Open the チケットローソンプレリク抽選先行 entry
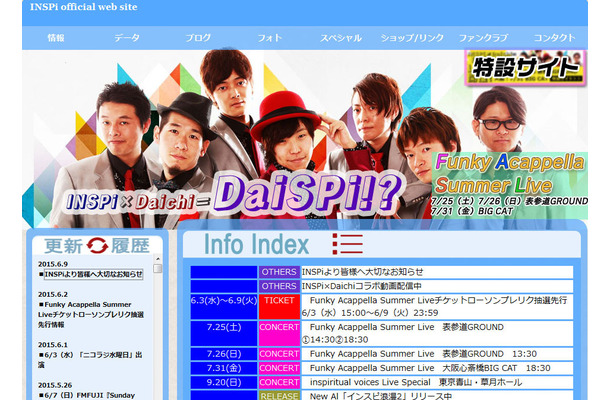 click(437, 307)
